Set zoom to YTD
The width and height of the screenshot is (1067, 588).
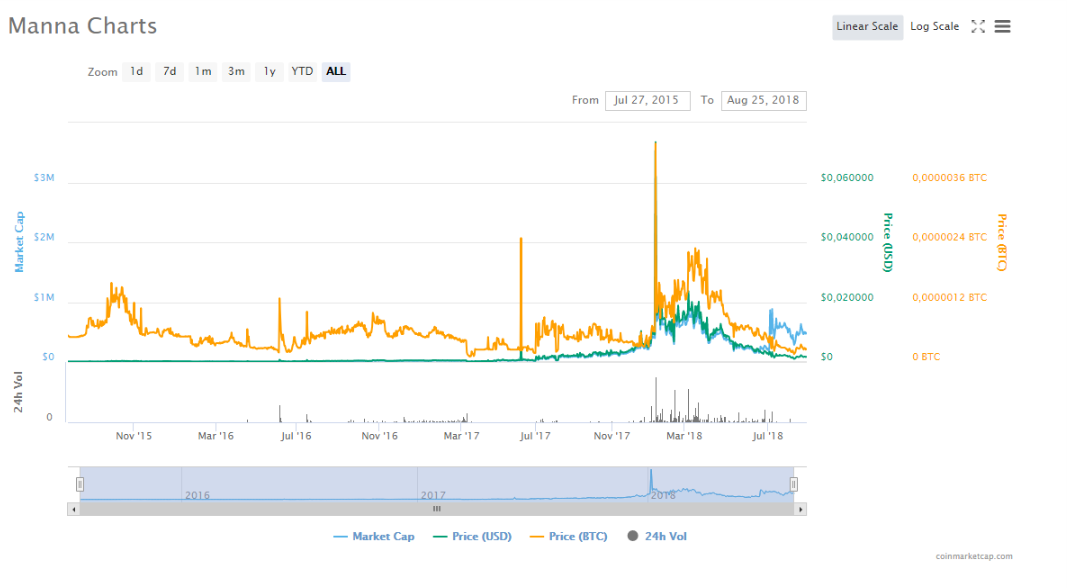pyautogui.click(x=302, y=71)
